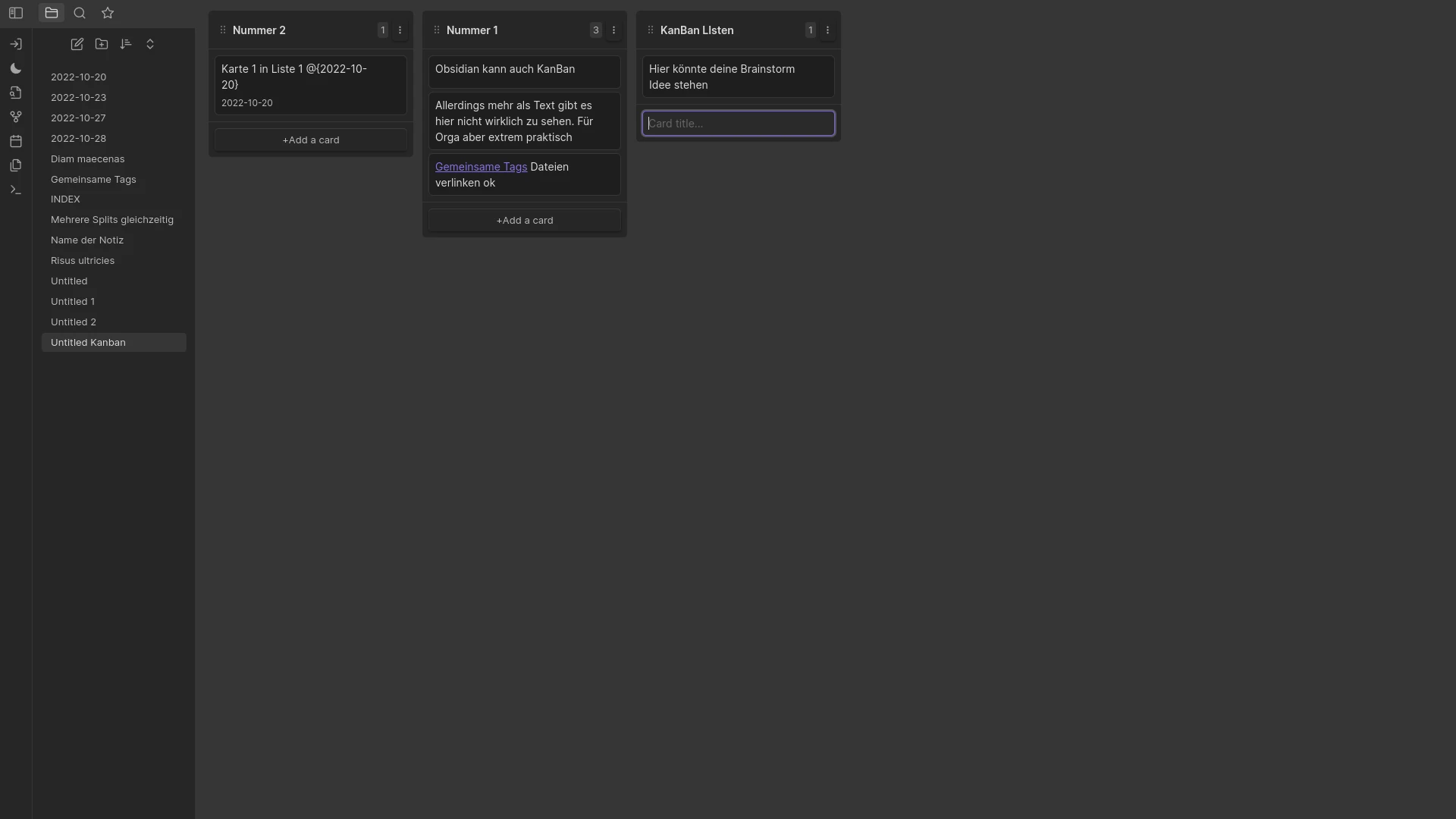1456x819 pixels.
Task: Open Nummer 2 list options menu
Action: tap(400, 30)
